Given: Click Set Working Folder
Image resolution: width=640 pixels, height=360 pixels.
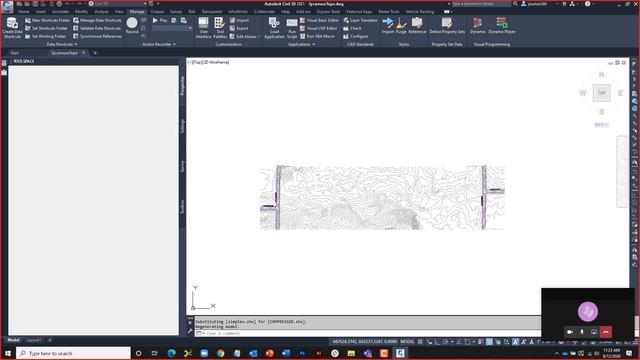Looking at the screenshot, I should tap(45, 36).
